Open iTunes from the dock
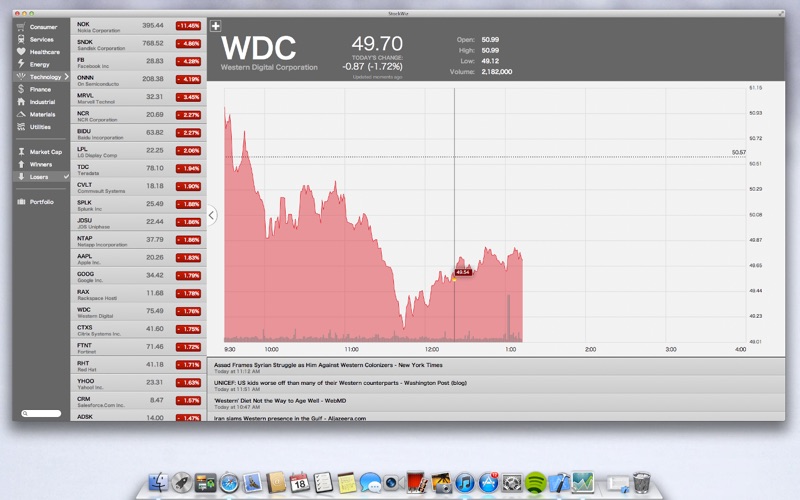This screenshot has width=800, height=500. tap(465, 483)
